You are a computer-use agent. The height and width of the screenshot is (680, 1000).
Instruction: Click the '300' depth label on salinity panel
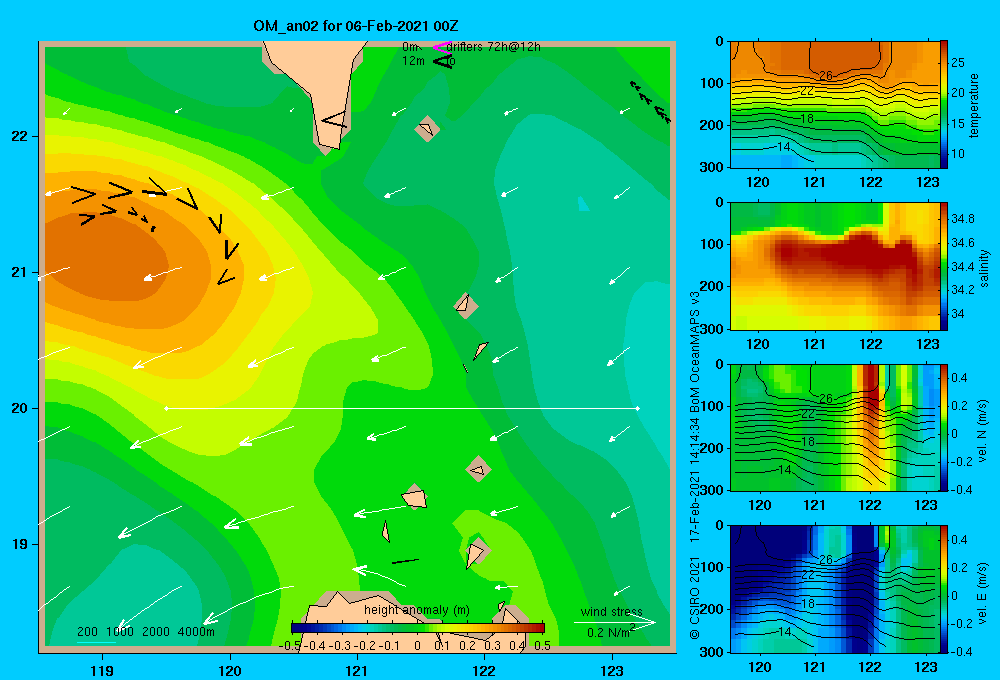coord(714,329)
